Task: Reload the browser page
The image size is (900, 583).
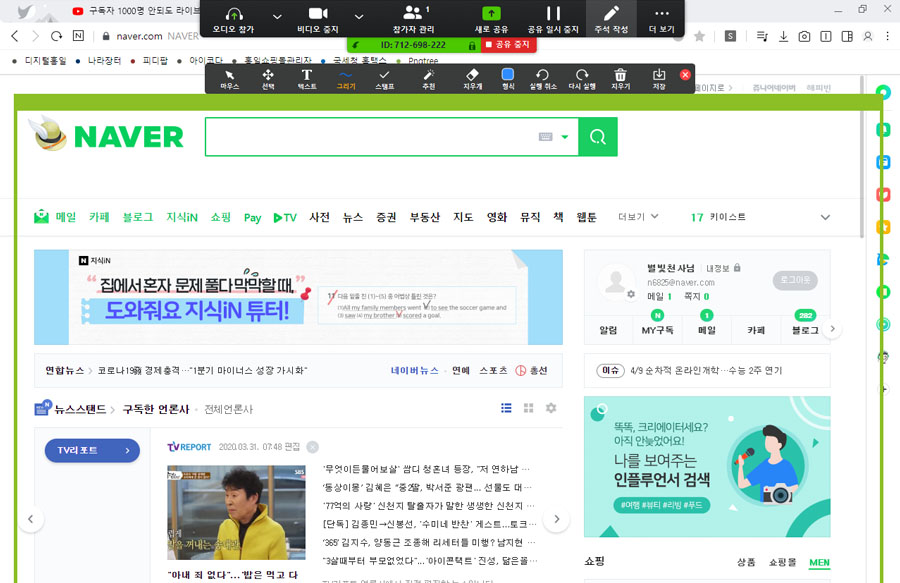Action: [56, 36]
